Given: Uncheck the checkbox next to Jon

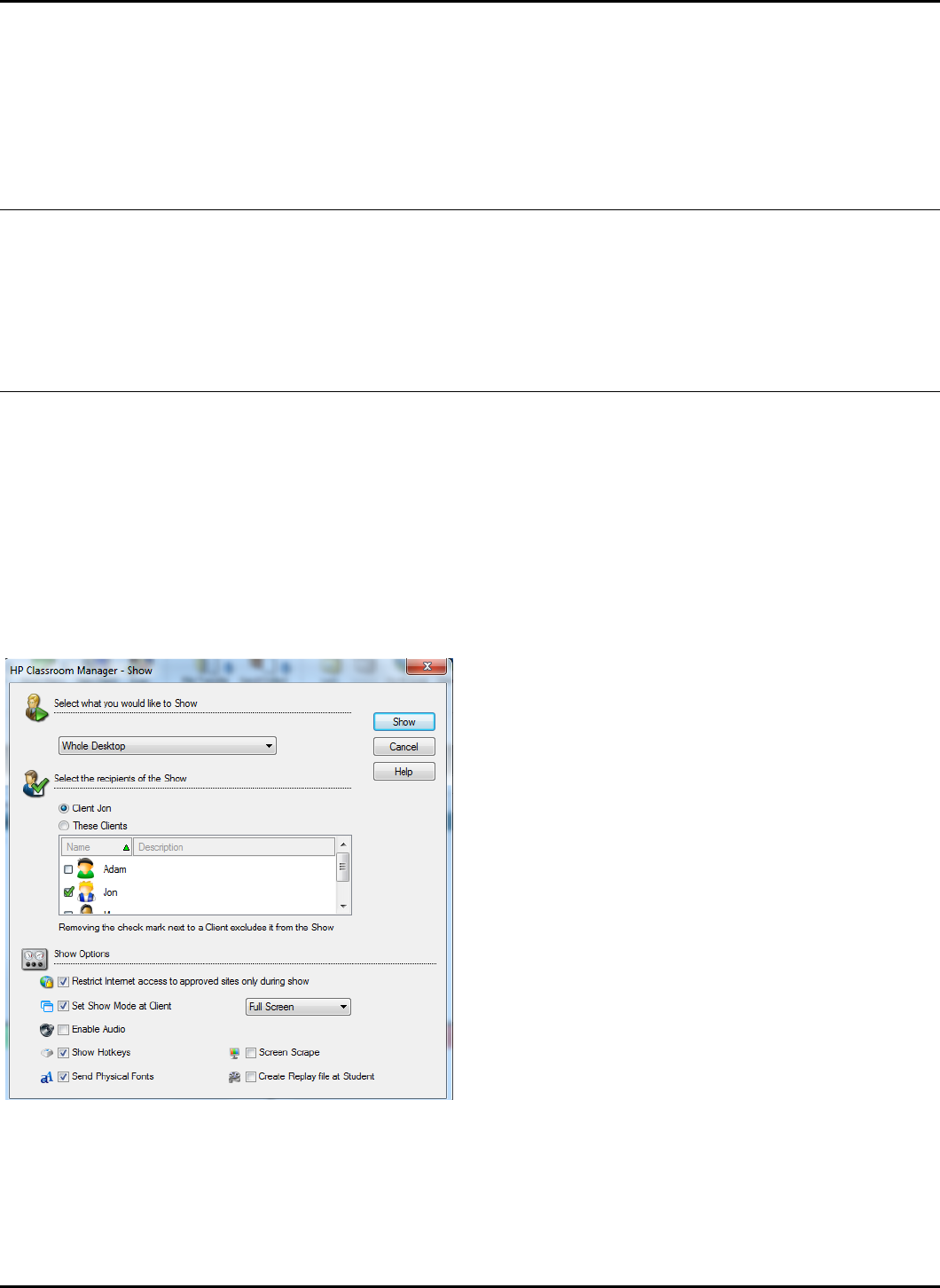Looking at the screenshot, I should [68, 892].
